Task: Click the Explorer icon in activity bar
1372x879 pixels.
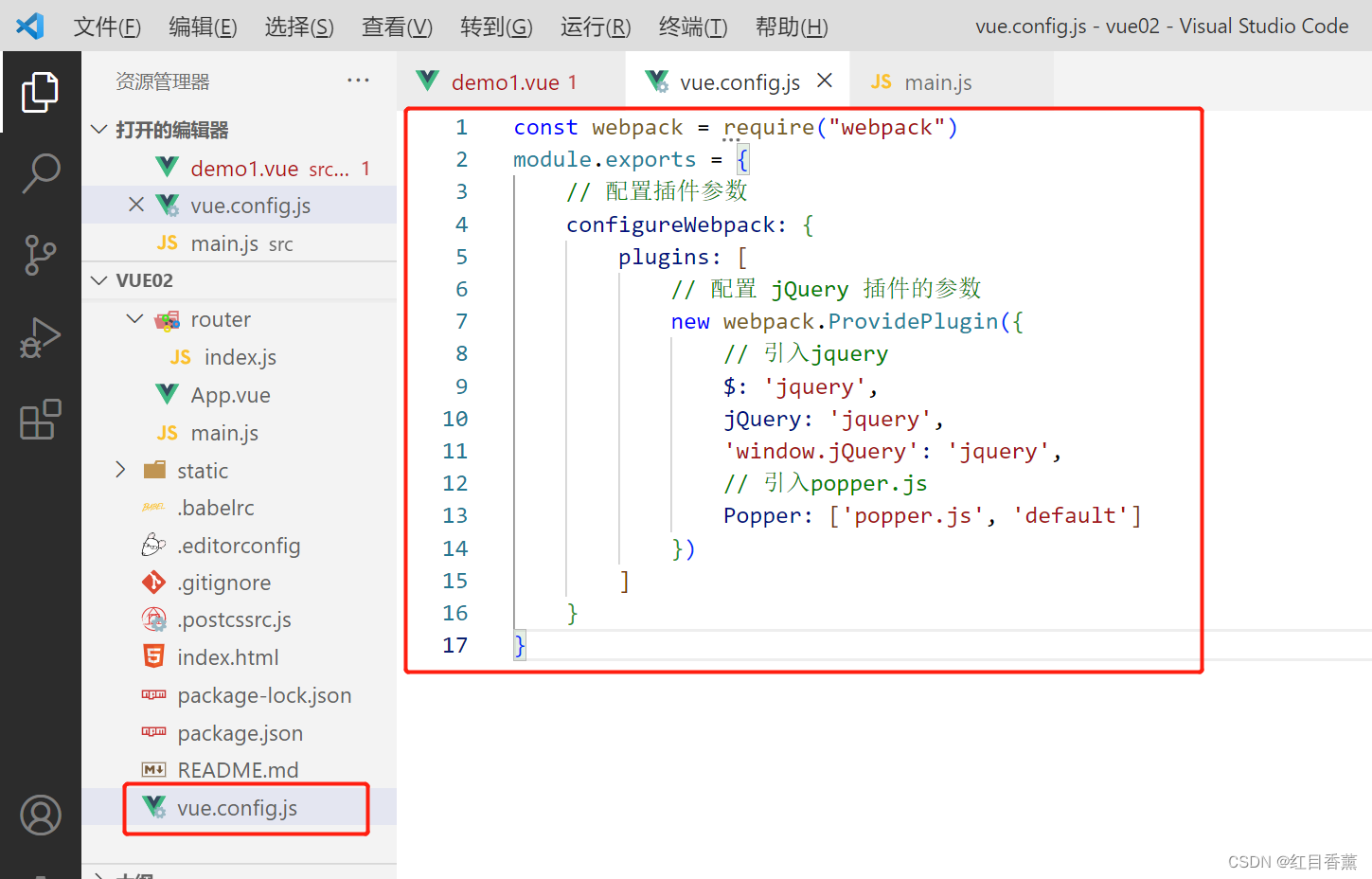Action: tap(40, 91)
